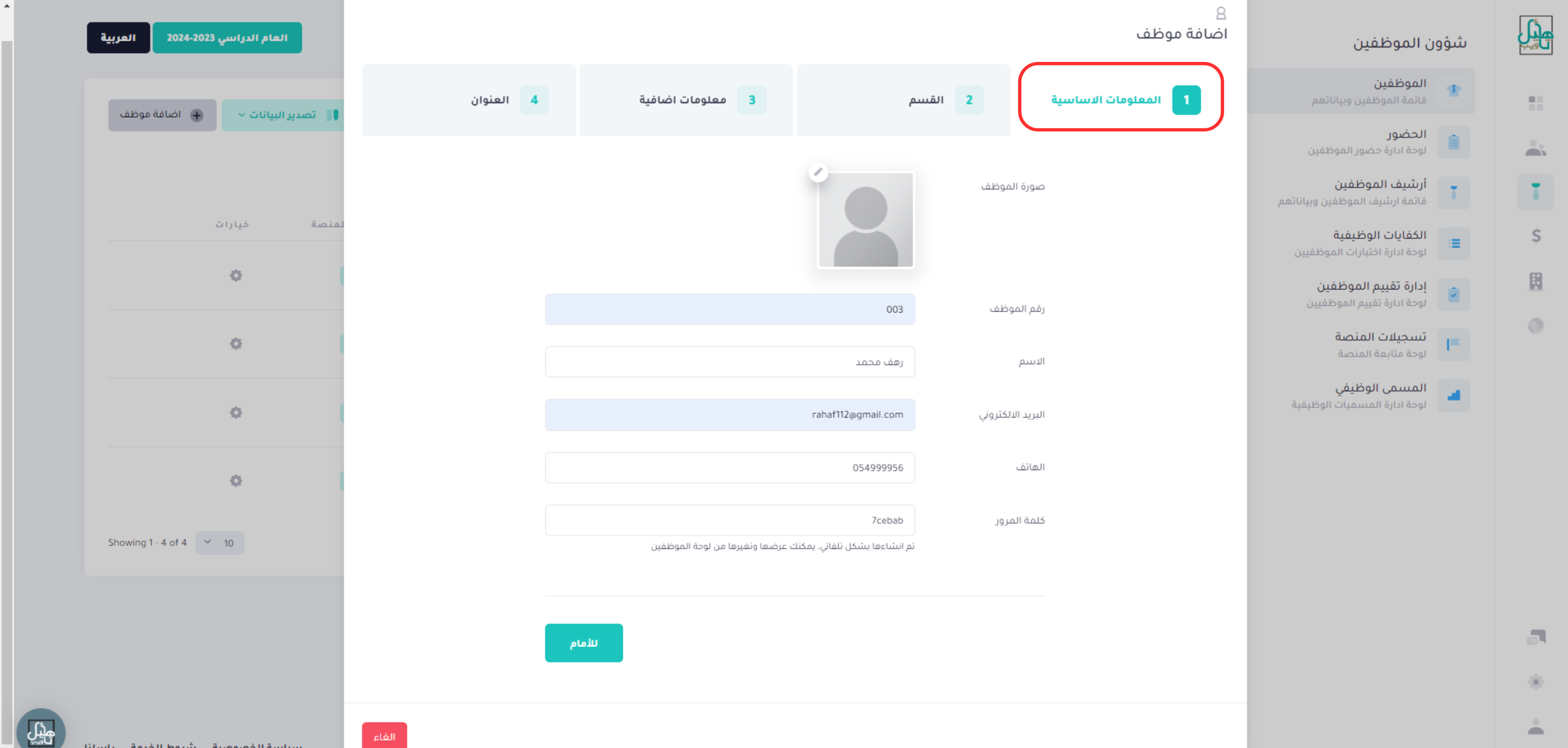Image resolution: width=1568 pixels, height=748 pixels.
Task: Click the name field containing رهف محمد
Action: [730, 362]
